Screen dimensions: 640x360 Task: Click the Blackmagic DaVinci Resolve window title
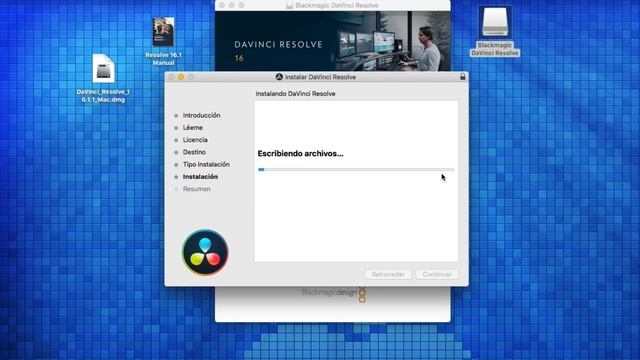click(337, 5)
